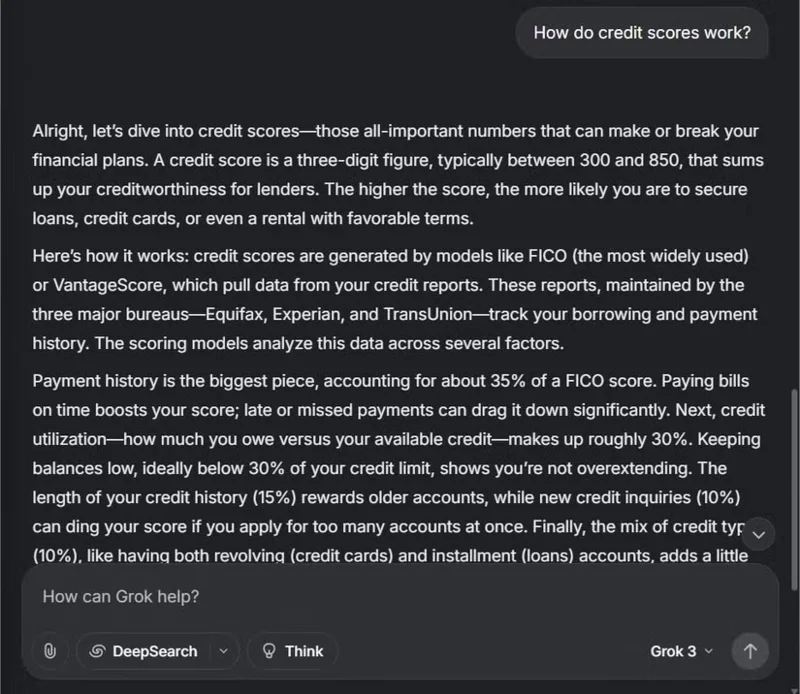Click the paperclip attach file icon

[x=49, y=651]
